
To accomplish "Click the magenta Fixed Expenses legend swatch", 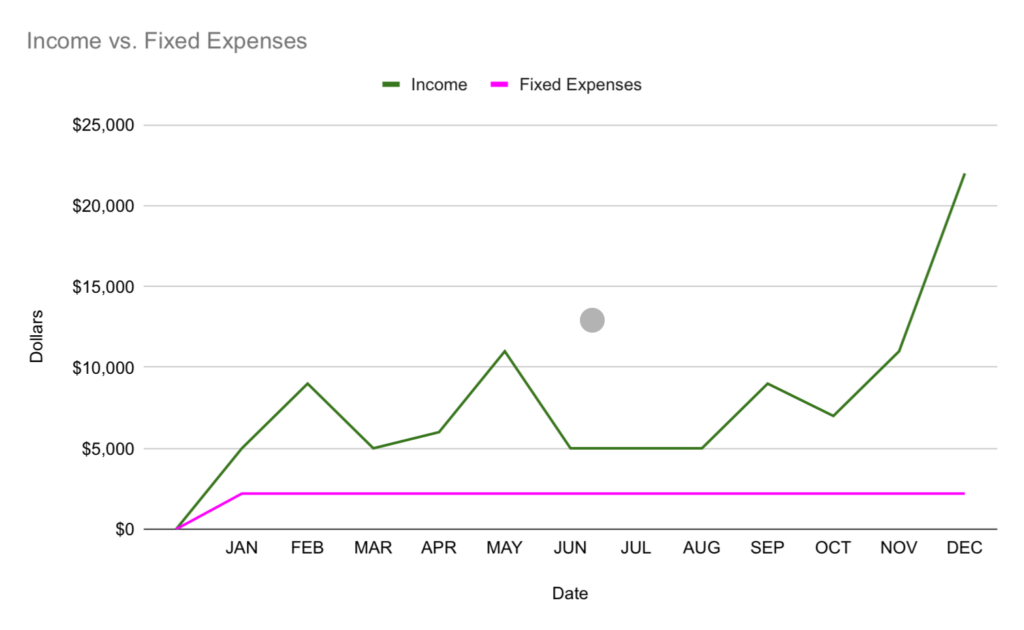I will click(x=499, y=85).
